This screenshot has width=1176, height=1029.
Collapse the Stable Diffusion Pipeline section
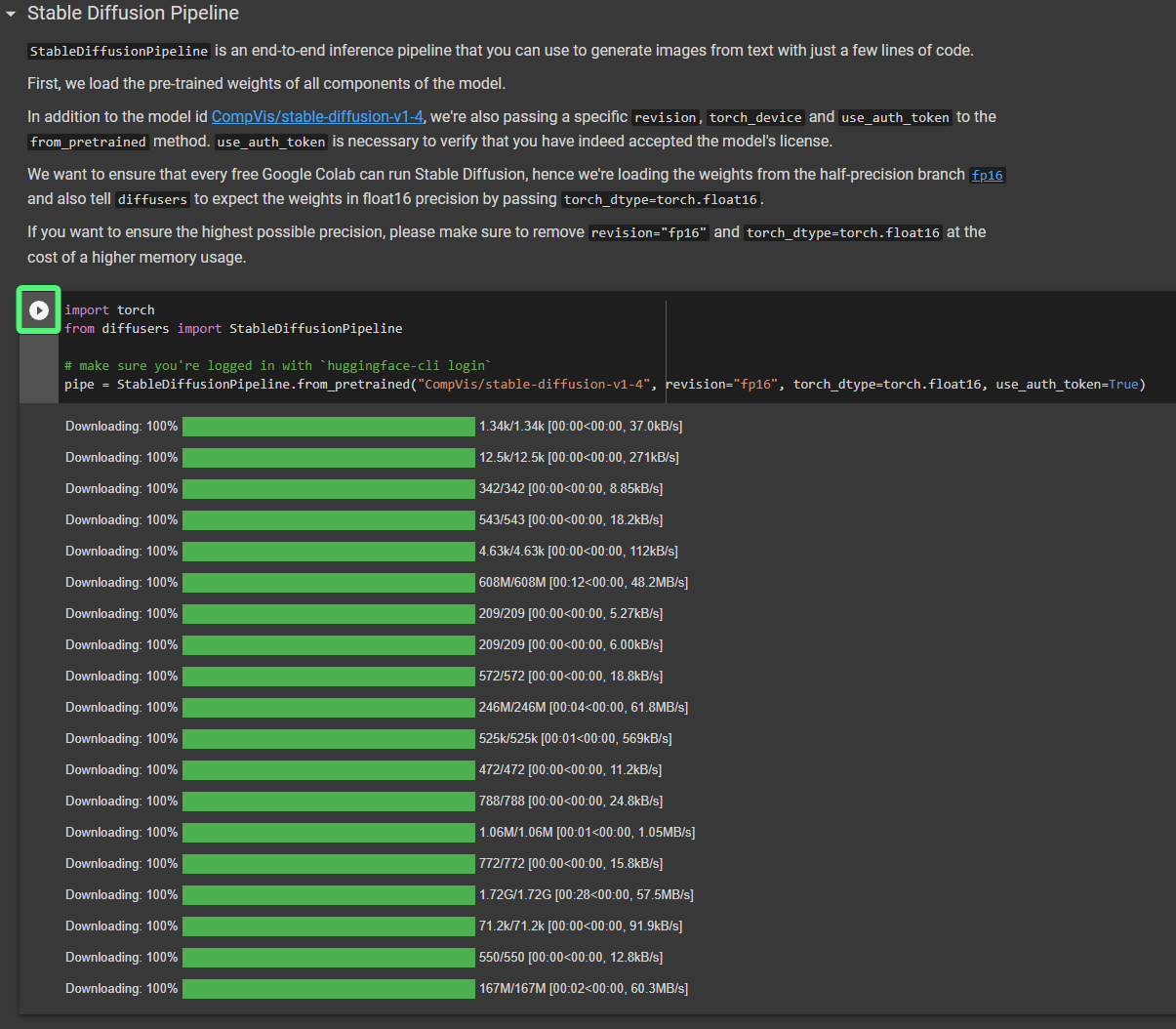click(11, 15)
